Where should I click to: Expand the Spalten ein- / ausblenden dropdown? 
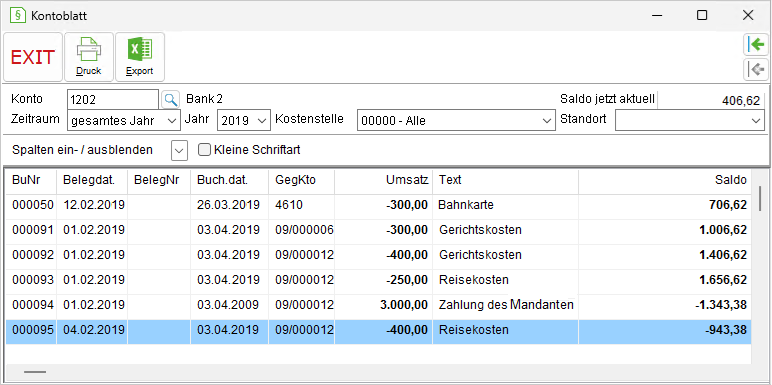click(x=179, y=150)
